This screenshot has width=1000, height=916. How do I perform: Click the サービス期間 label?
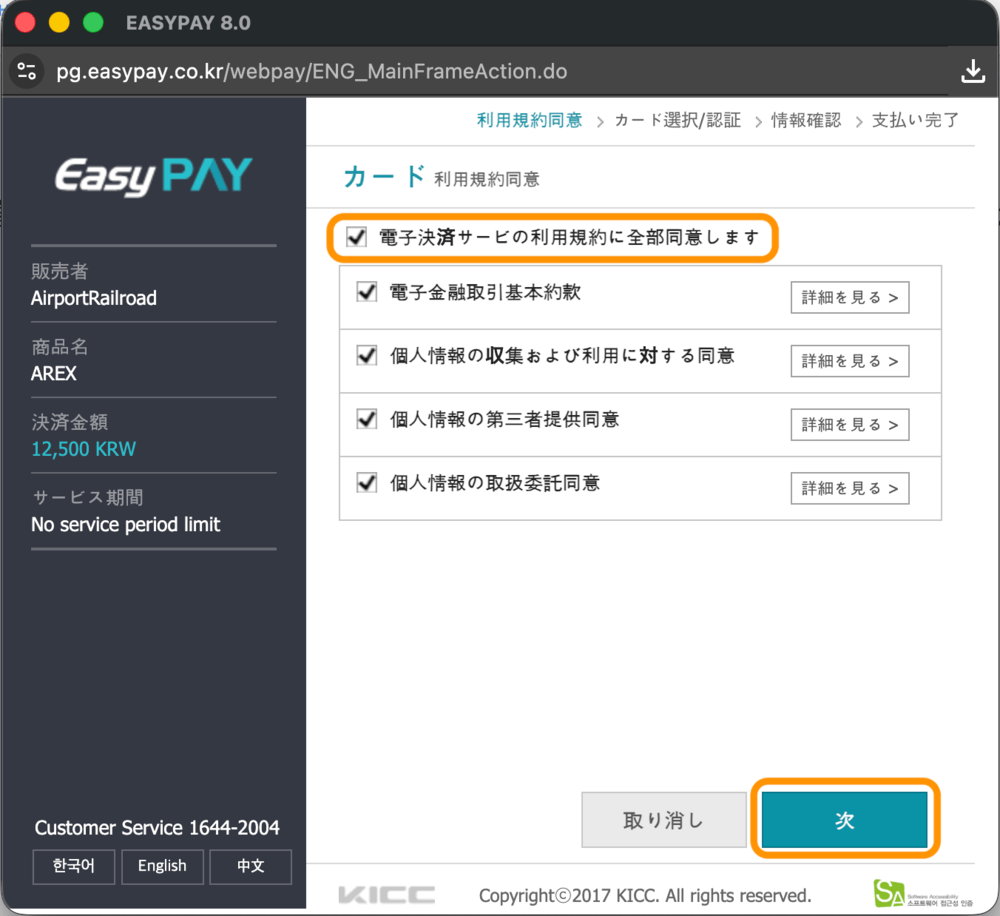87,497
